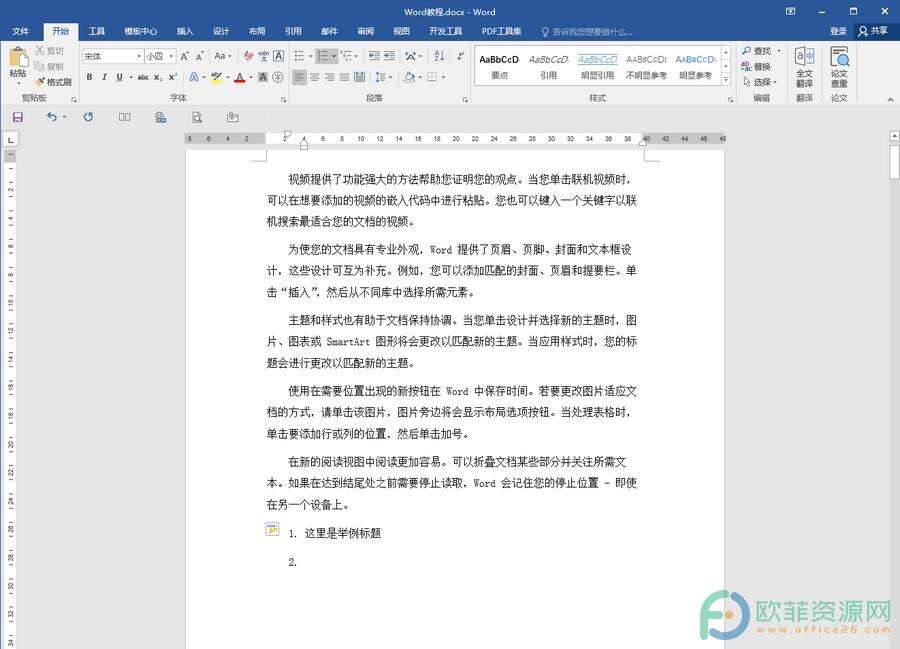The width and height of the screenshot is (900, 649).
Task: Toggle Underline formatting
Action: 119,77
